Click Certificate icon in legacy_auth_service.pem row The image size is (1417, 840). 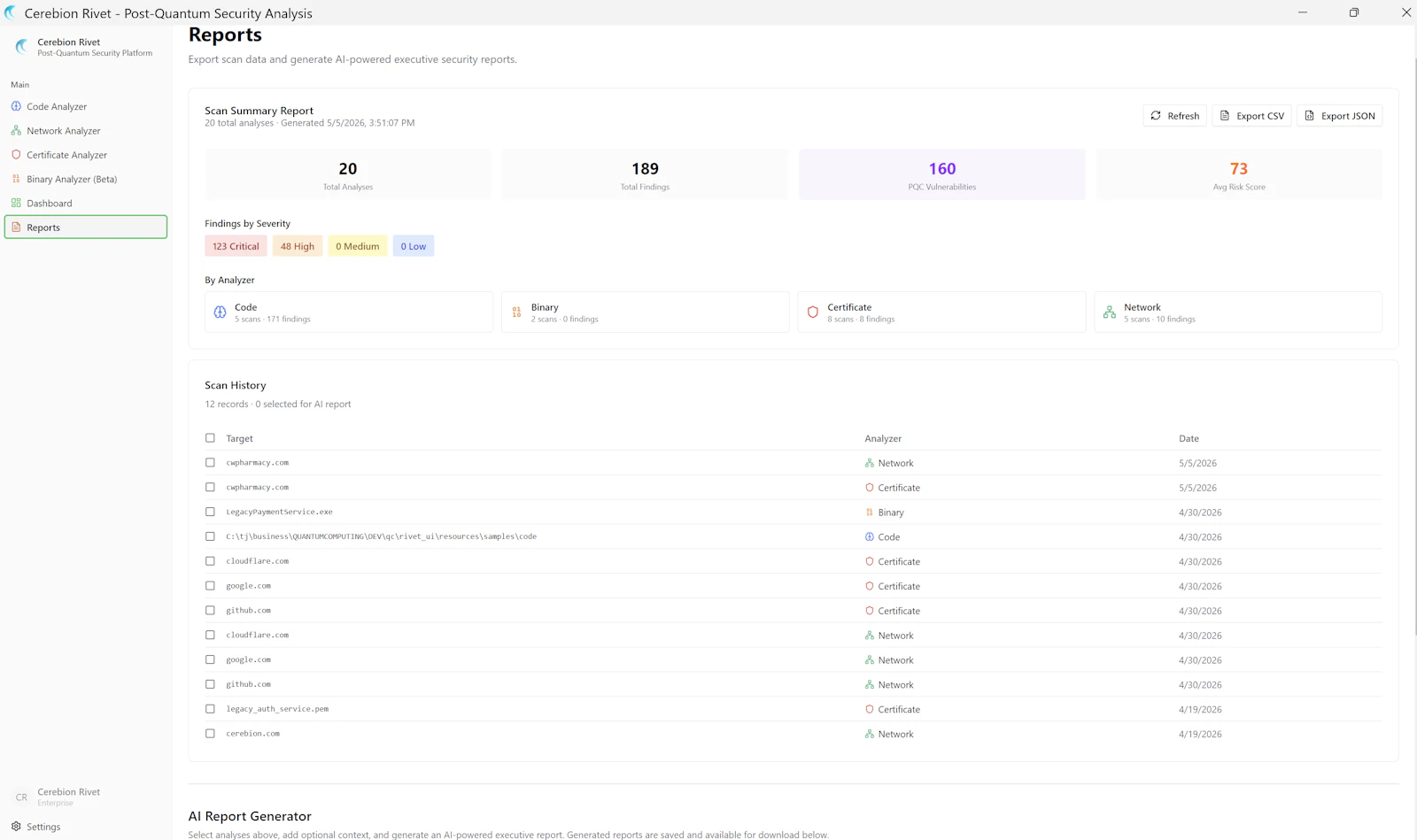(870, 710)
